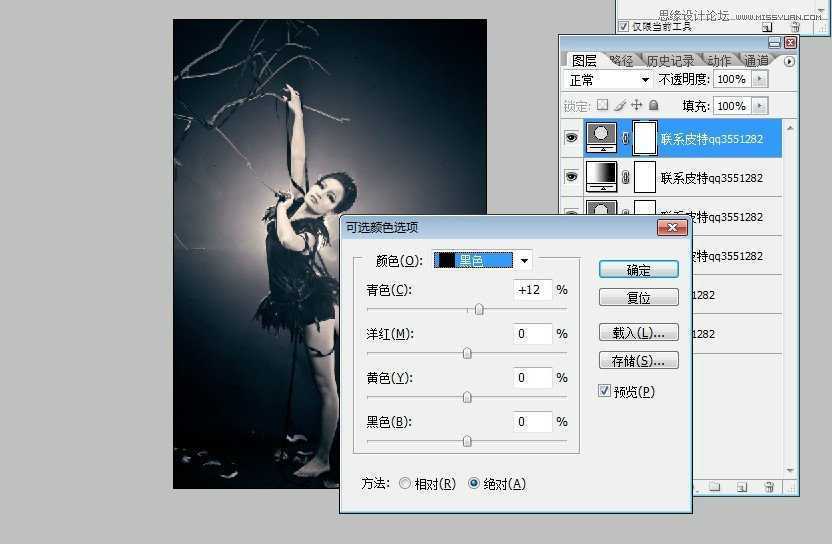Click the highlighted layer's adjustment thumbnail
The height and width of the screenshot is (544, 832).
click(601, 137)
